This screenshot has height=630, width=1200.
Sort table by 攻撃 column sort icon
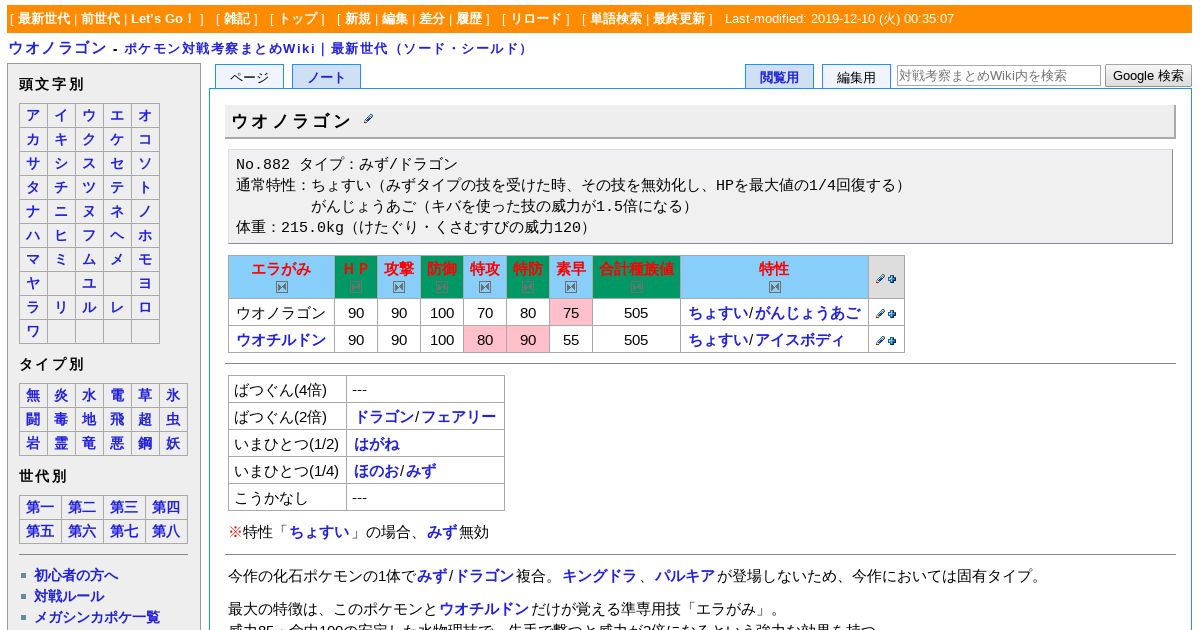coord(399,287)
